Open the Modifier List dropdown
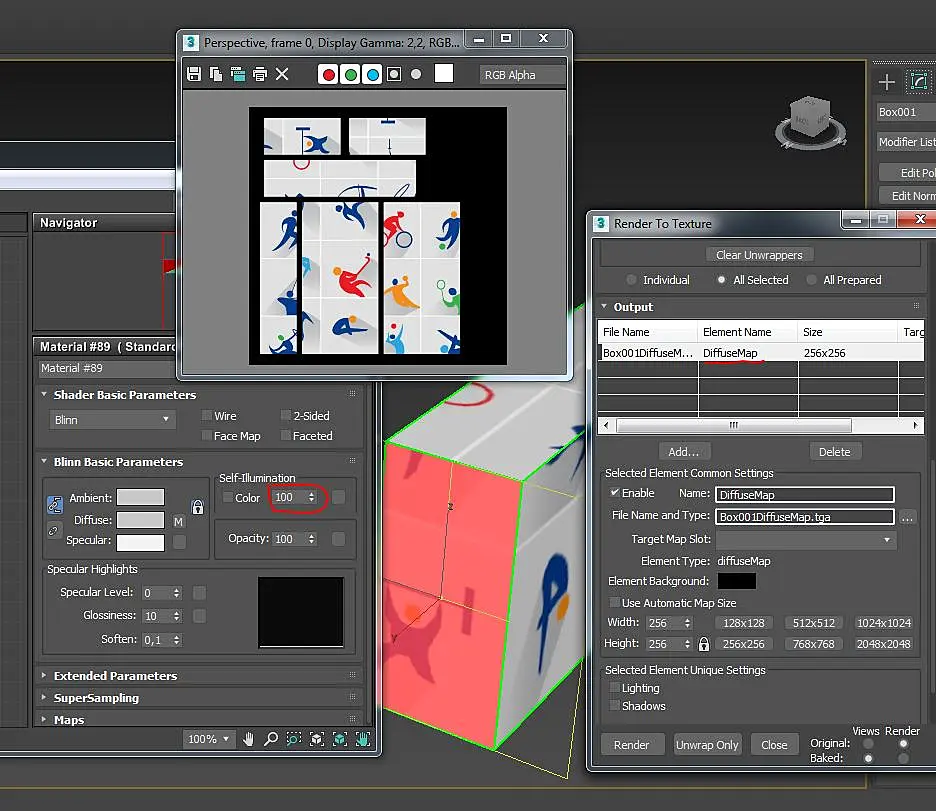This screenshot has width=936, height=811. 906,142
